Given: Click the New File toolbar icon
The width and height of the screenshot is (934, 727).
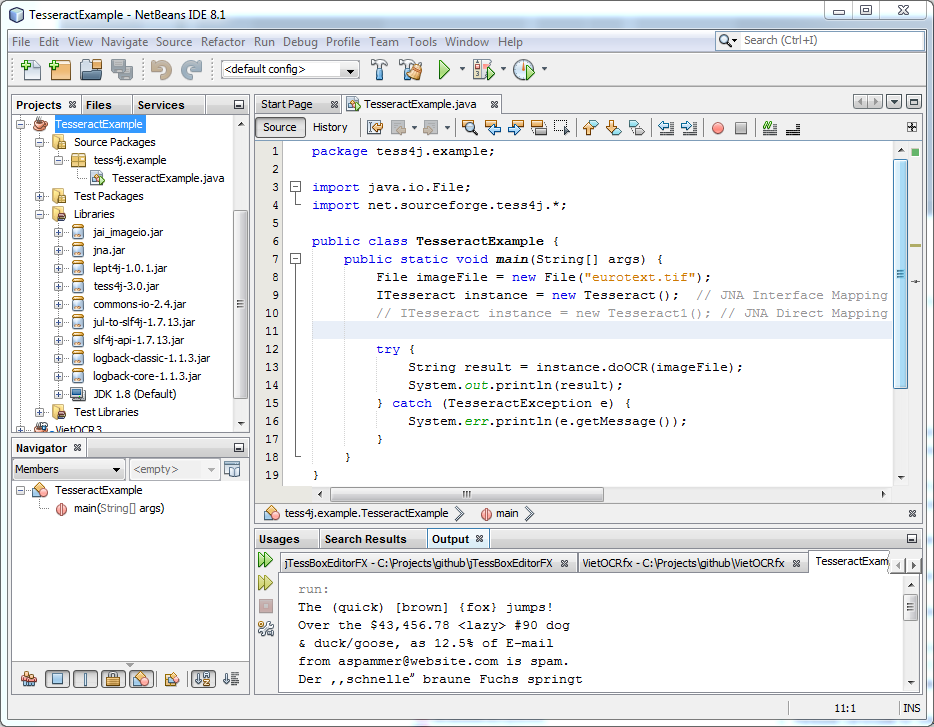Looking at the screenshot, I should [30, 70].
